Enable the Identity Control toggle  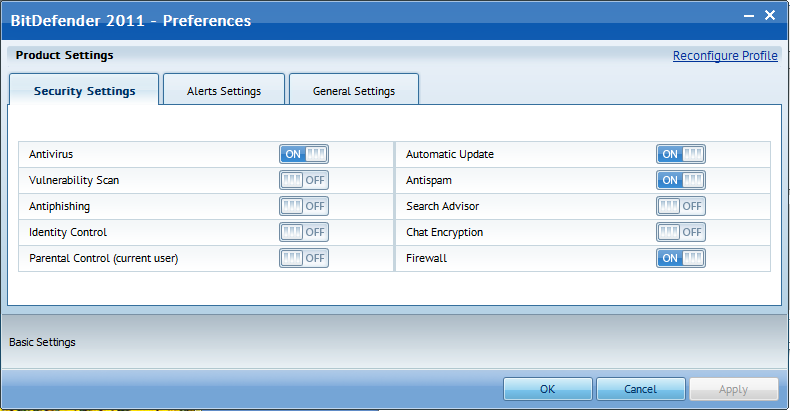coord(304,232)
